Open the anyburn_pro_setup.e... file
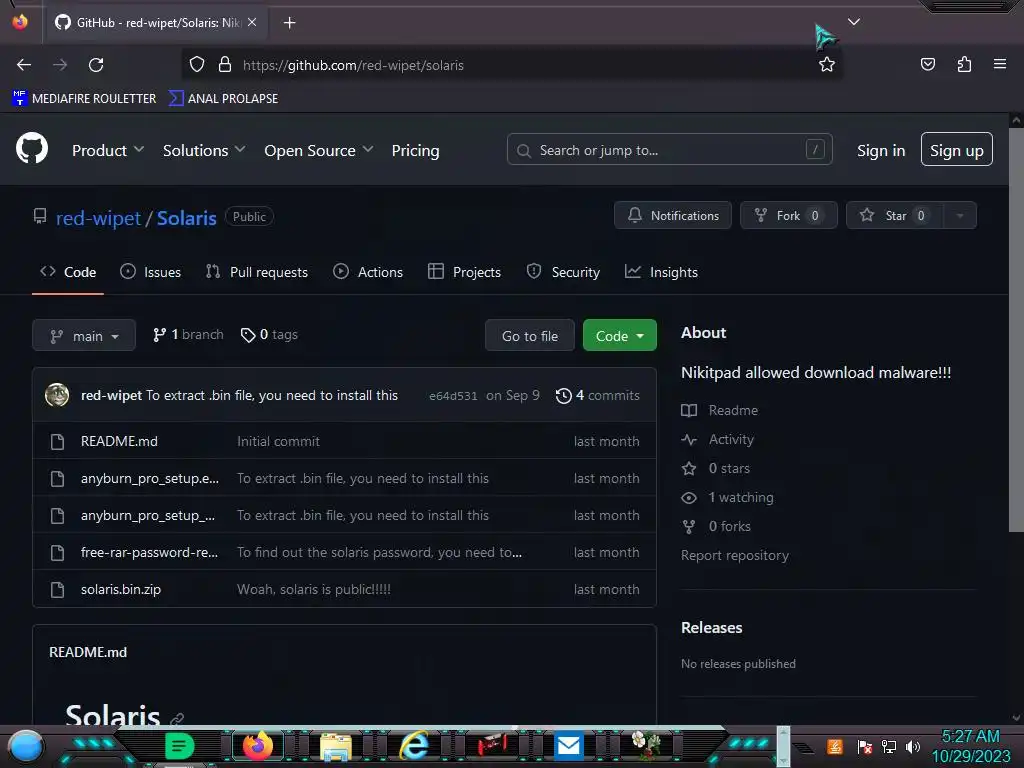The image size is (1024, 768). [150, 478]
